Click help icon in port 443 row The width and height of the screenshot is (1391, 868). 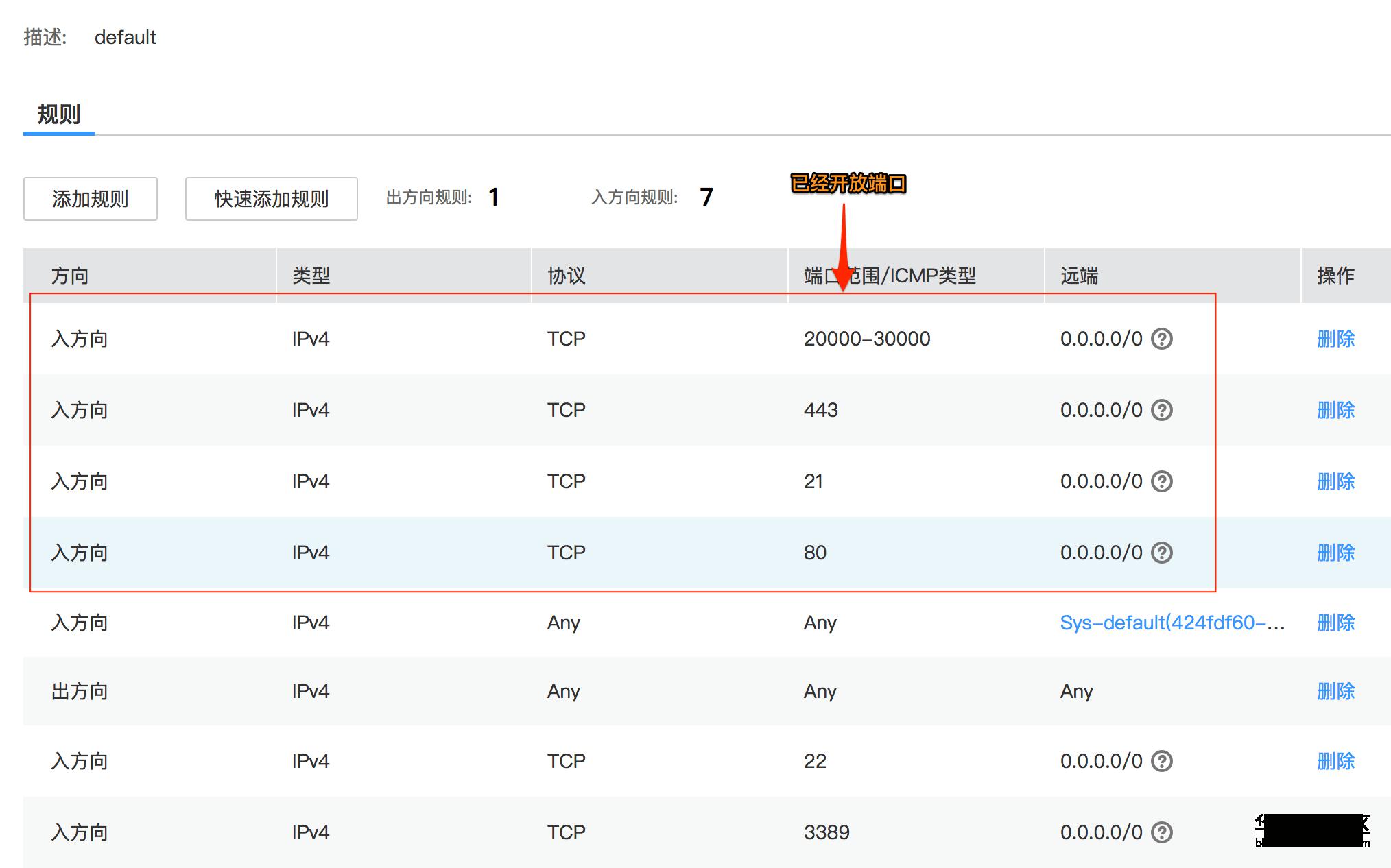[x=1161, y=410]
